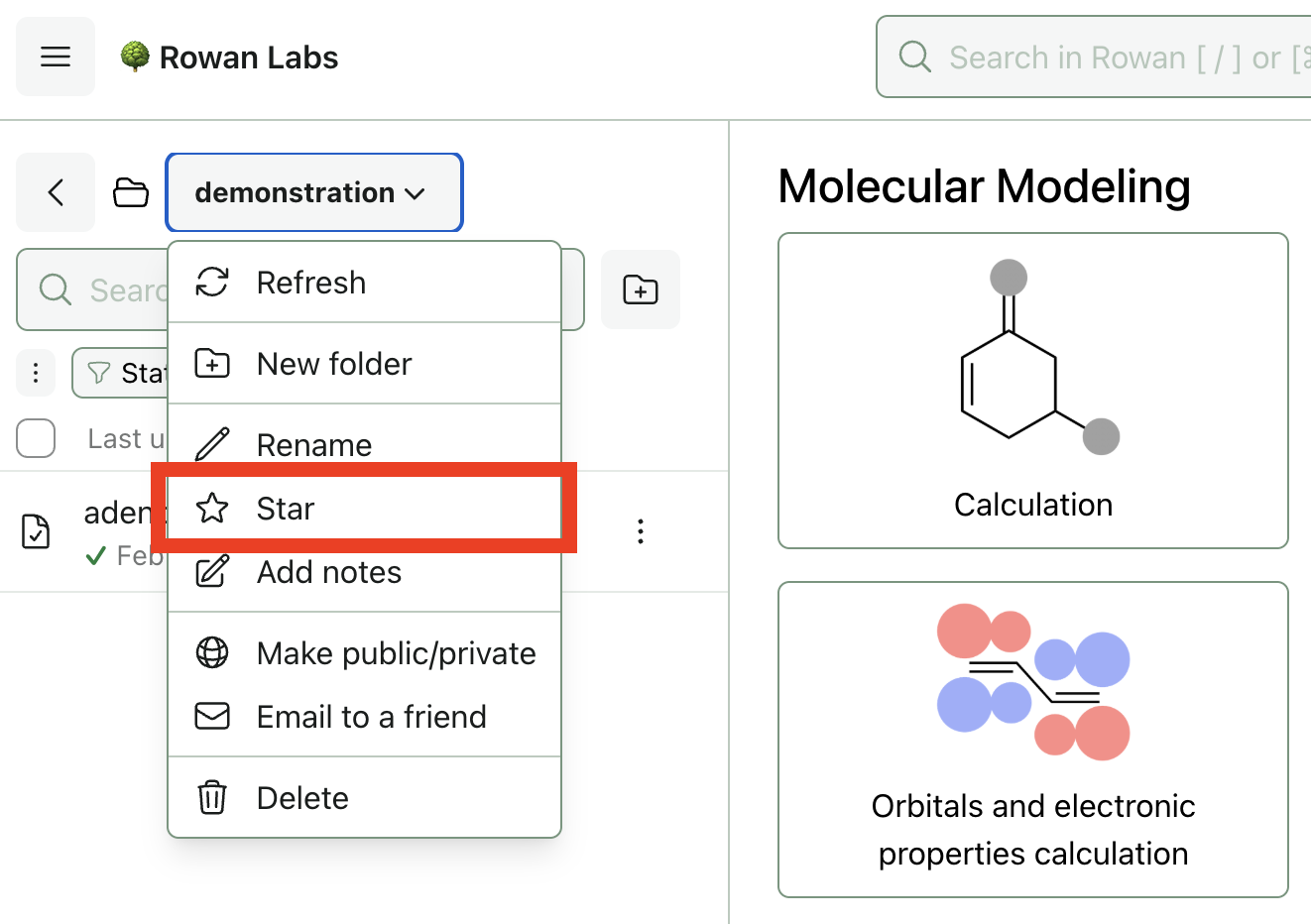Open the Calculation workflow card
1311x924 pixels.
(x=1032, y=391)
